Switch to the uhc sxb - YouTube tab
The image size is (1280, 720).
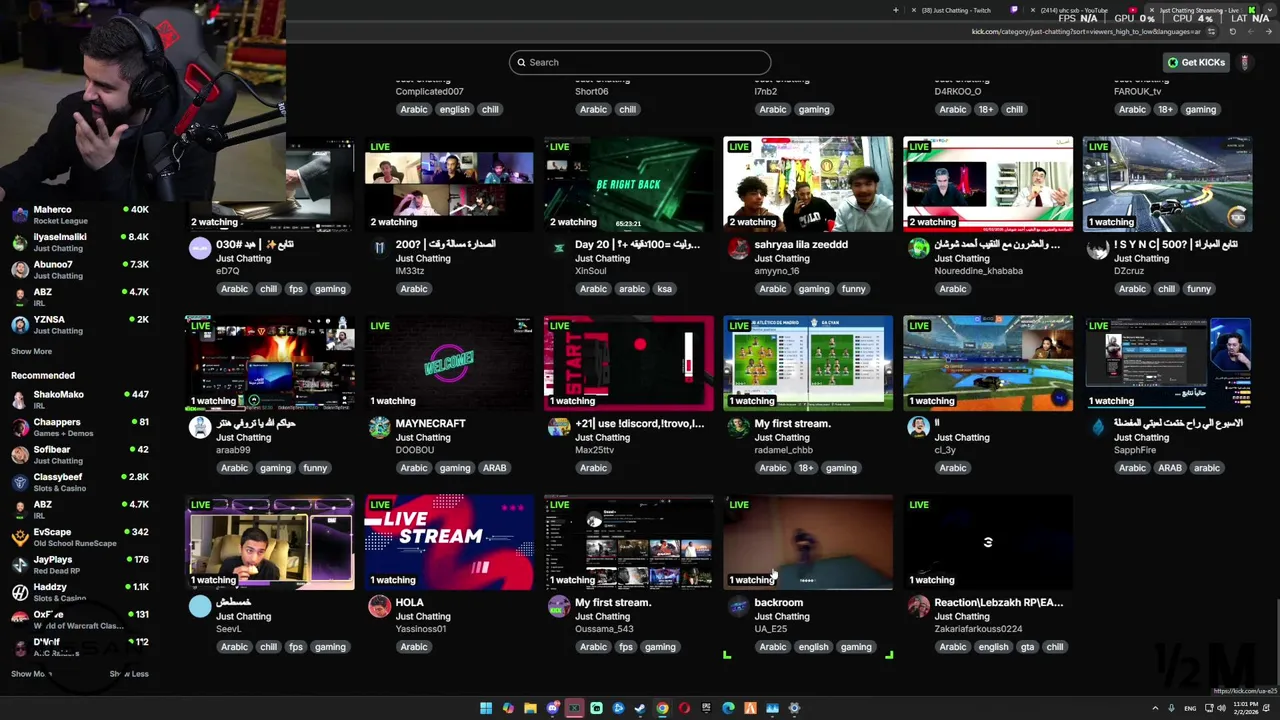click(x=1080, y=10)
